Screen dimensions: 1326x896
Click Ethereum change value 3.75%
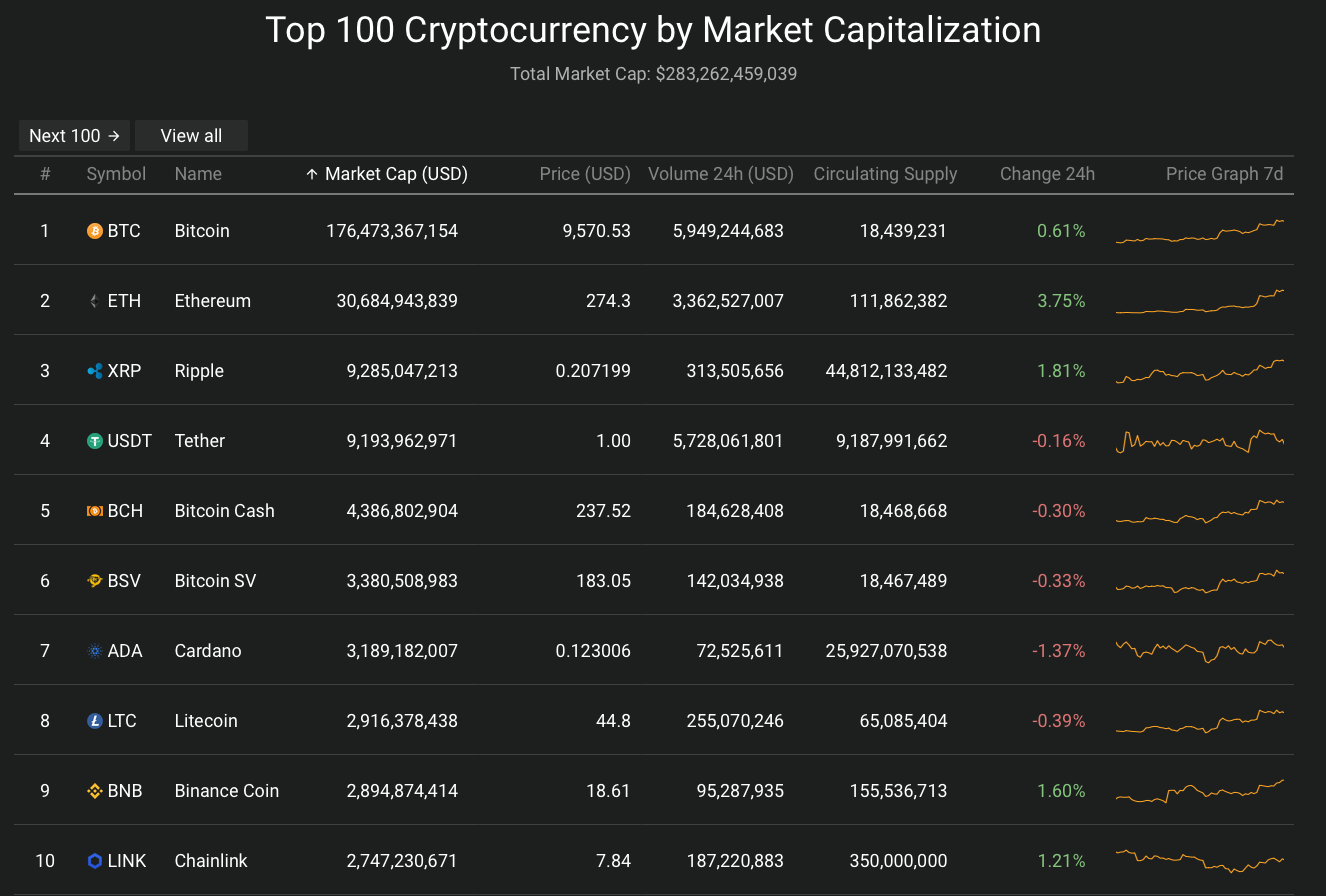tap(1061, 301)
